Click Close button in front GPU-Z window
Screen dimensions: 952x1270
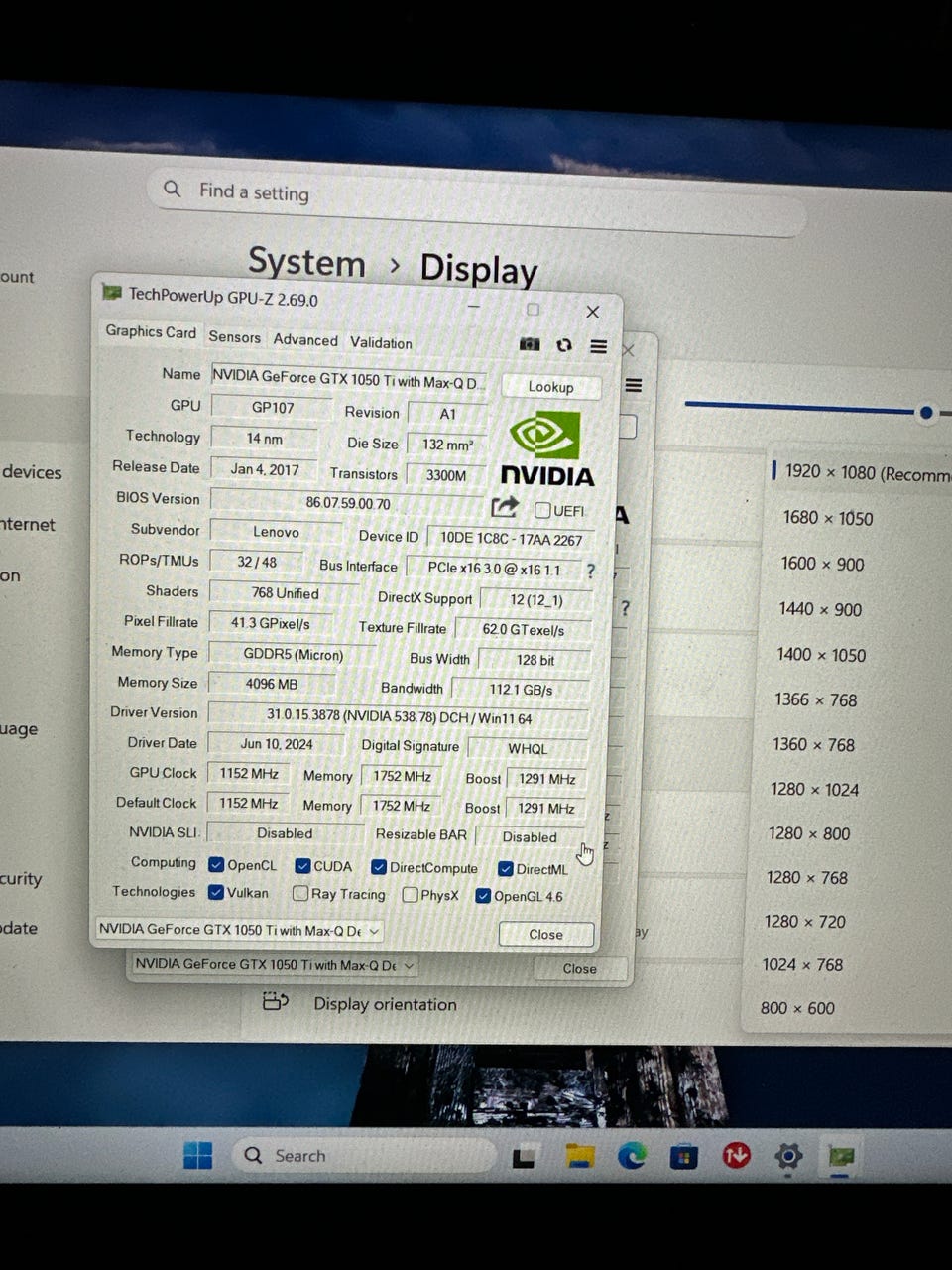tap(545, 934)
